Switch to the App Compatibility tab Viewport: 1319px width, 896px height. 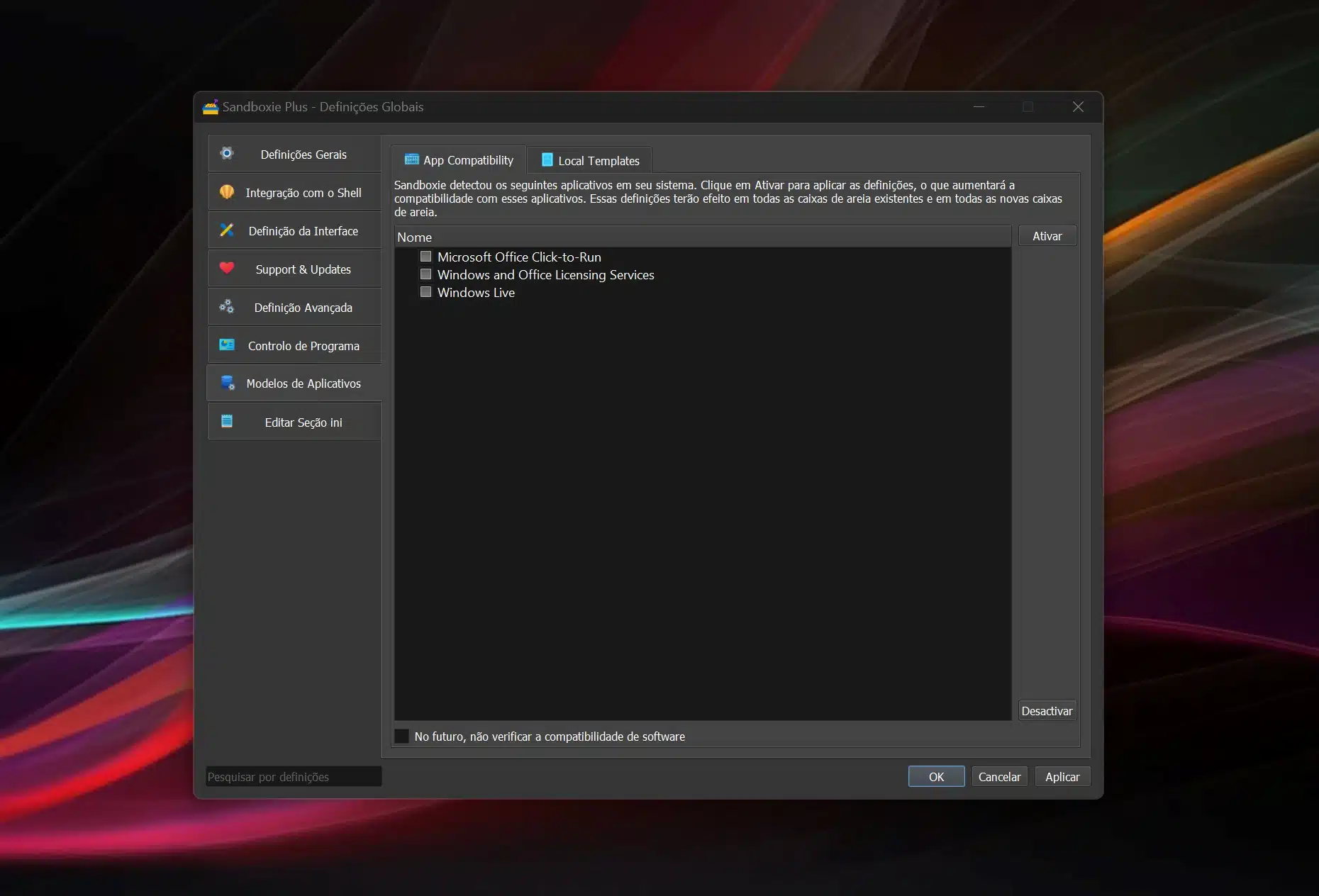(x=459, y=160)
